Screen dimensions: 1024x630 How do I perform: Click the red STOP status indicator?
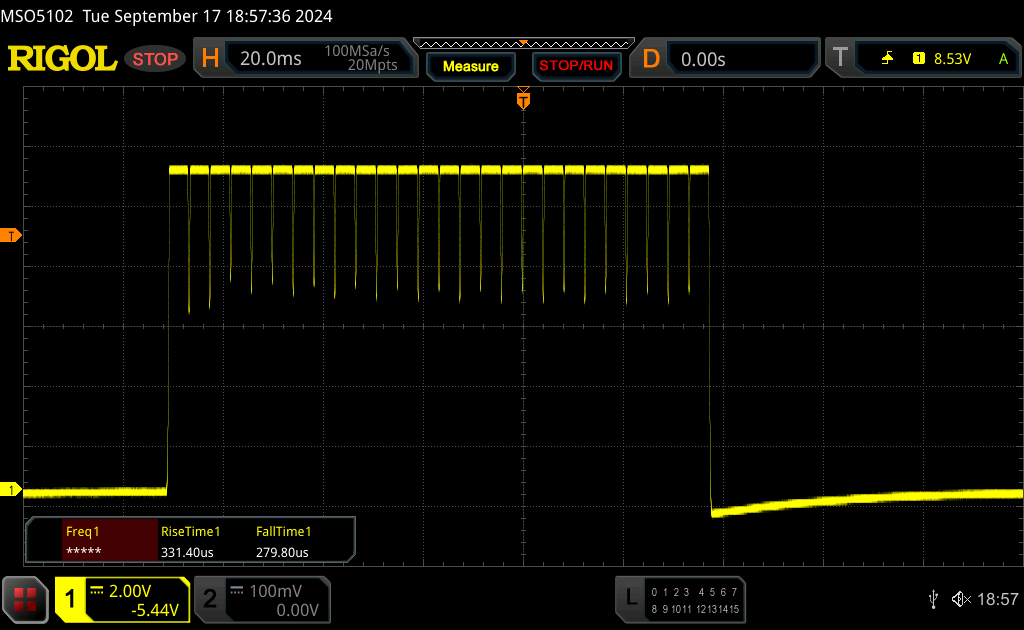pos(156,59)
